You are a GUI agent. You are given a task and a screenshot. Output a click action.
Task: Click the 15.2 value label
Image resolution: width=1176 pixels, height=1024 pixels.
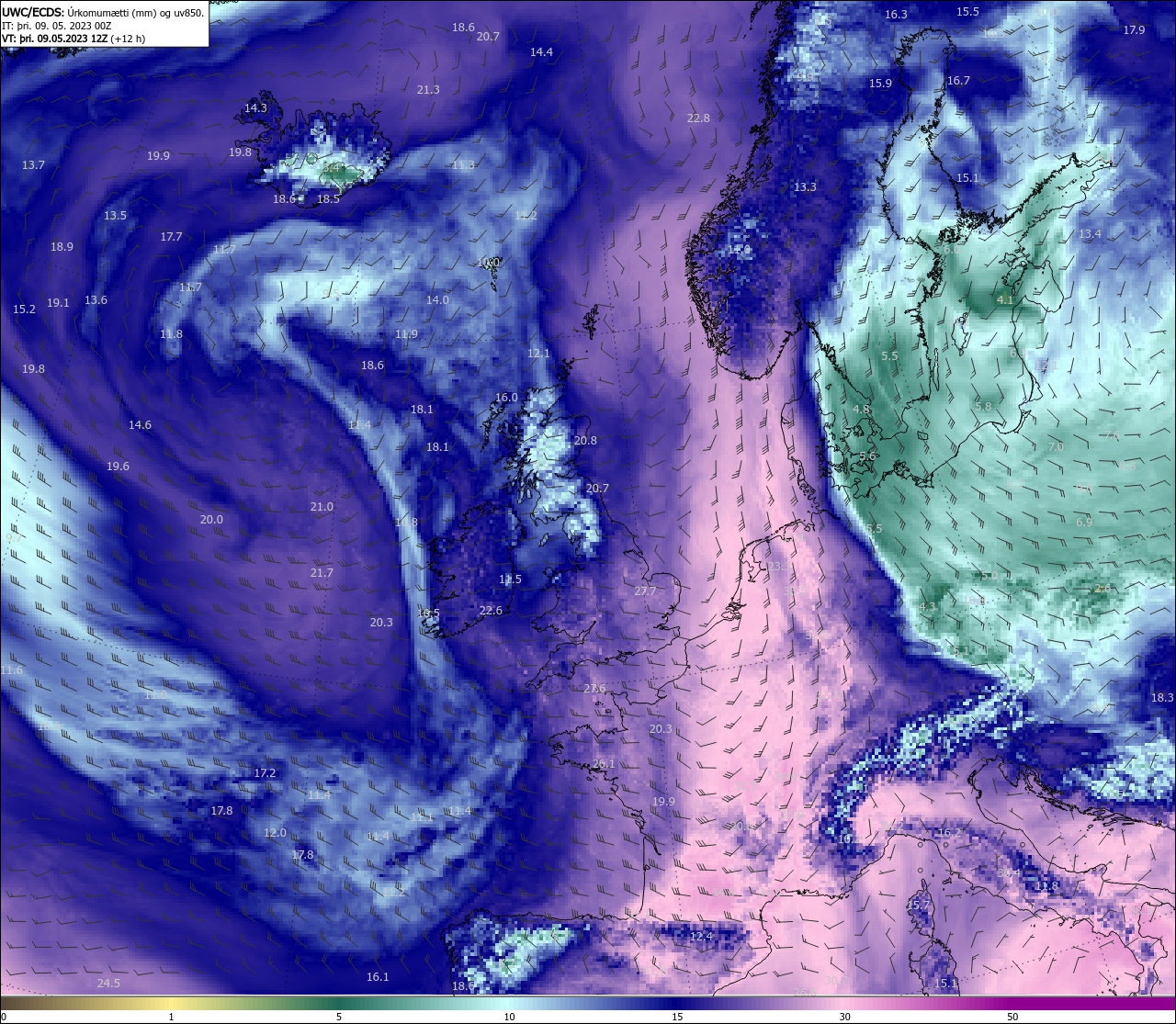click(24, 309)
